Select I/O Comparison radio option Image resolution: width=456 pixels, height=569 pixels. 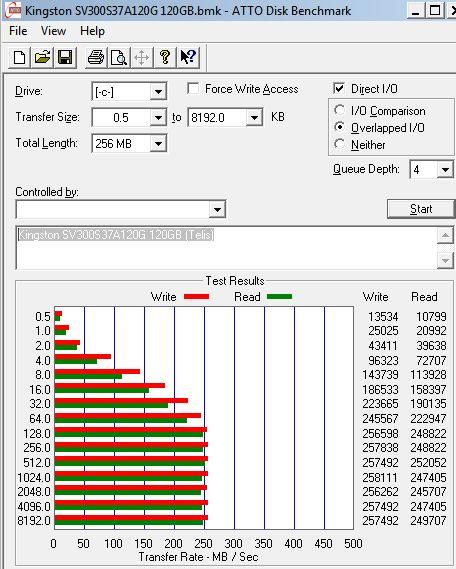coord(340,110)
